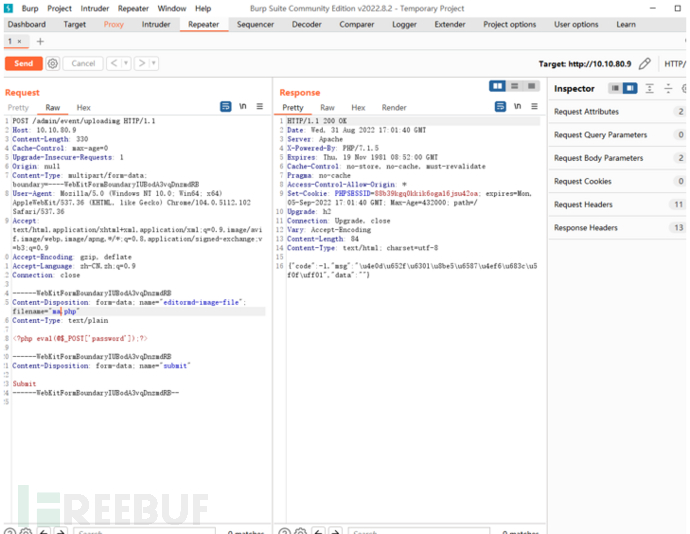Expand Request Query Parameters section
Viewport: 690px width, 534px height.
[x=617, y=135]
